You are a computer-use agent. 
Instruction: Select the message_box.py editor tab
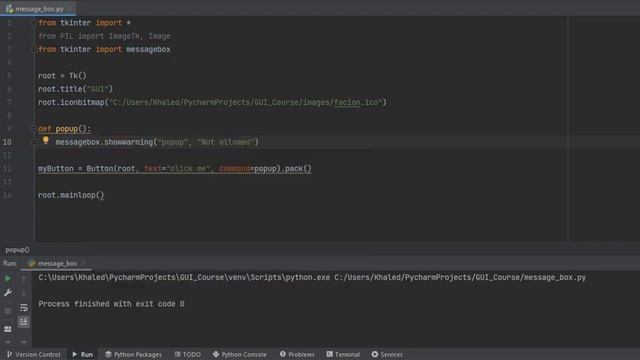point(38,9)
